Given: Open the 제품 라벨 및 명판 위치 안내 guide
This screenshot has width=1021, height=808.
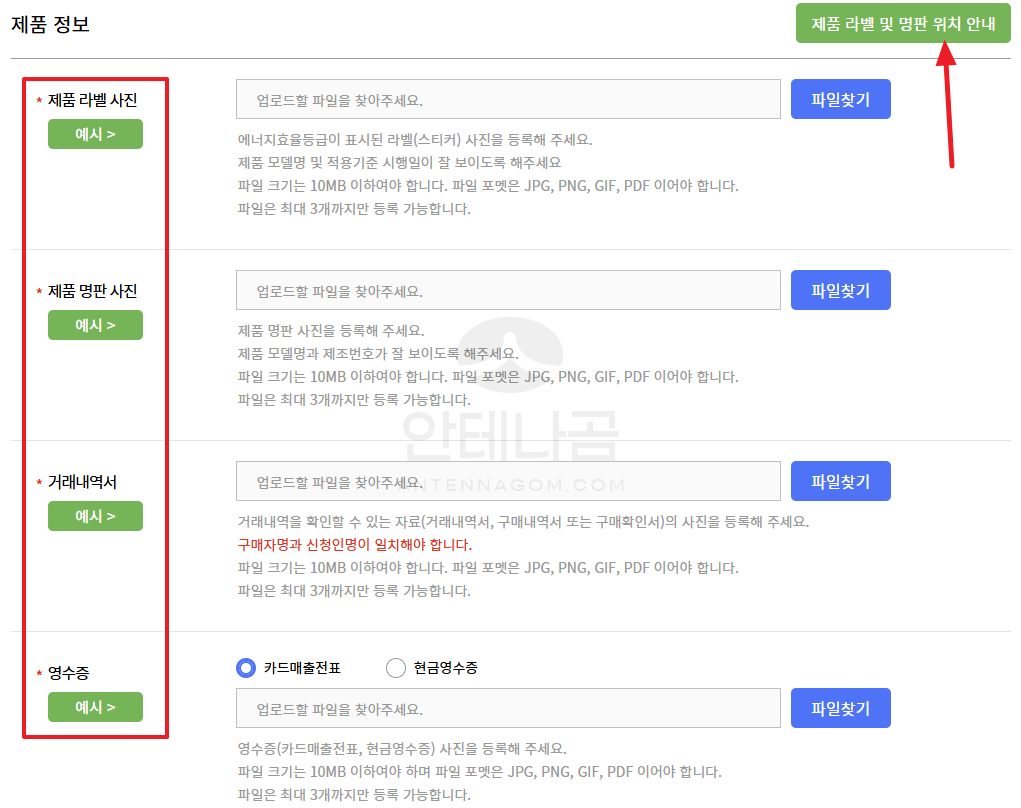Looking at the screenshot, I should pos(902,23).
